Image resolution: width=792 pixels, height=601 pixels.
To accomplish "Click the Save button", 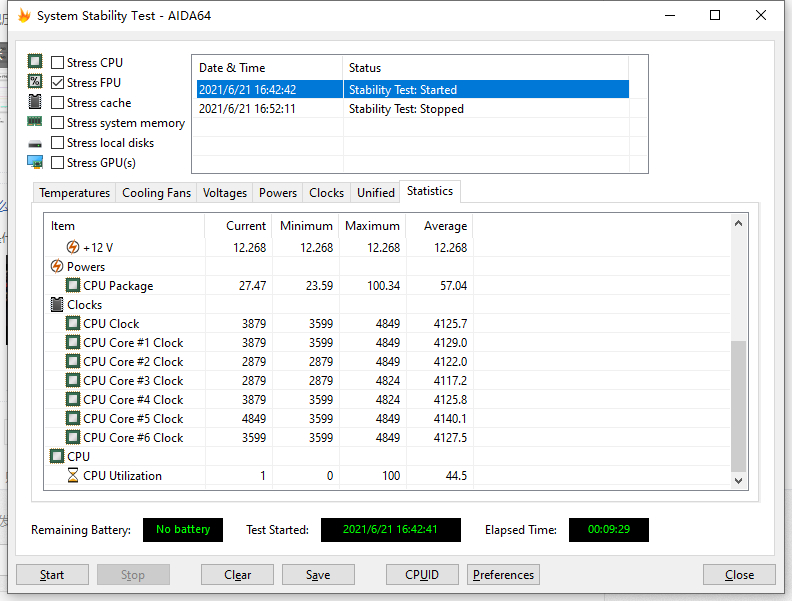I will coord(318,575).
